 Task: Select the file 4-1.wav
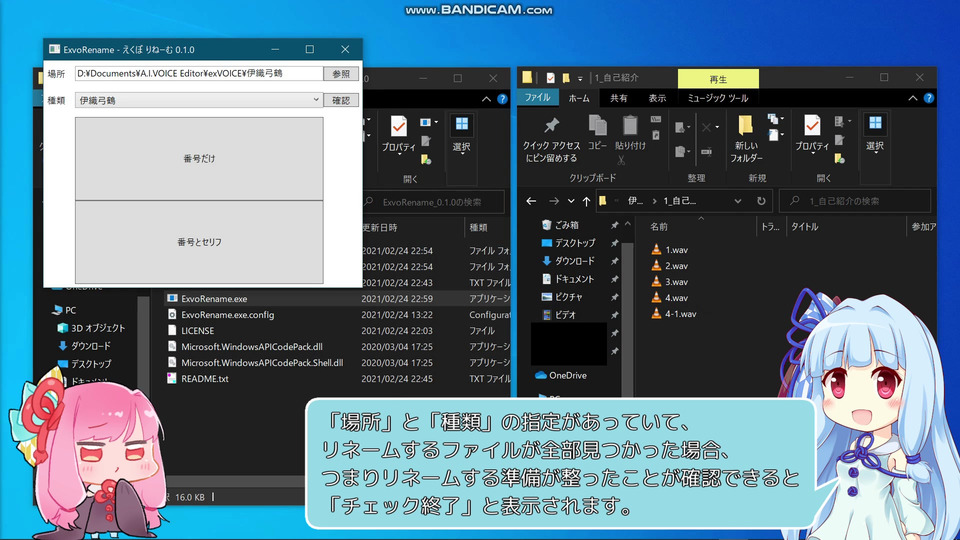tap(673, 313)
